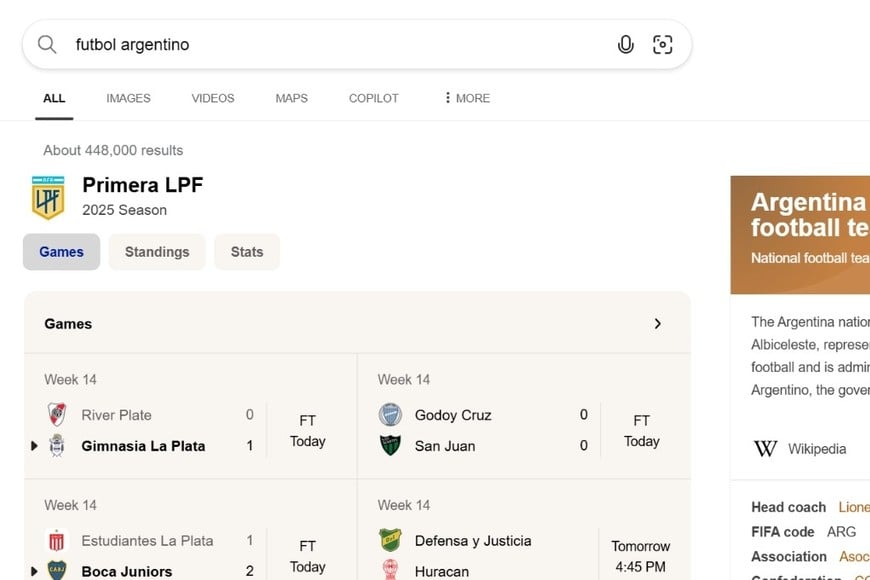Viewport: 870px width, 580px height.
Task: Open the Maps search tab
Action: tap(291, 98)
